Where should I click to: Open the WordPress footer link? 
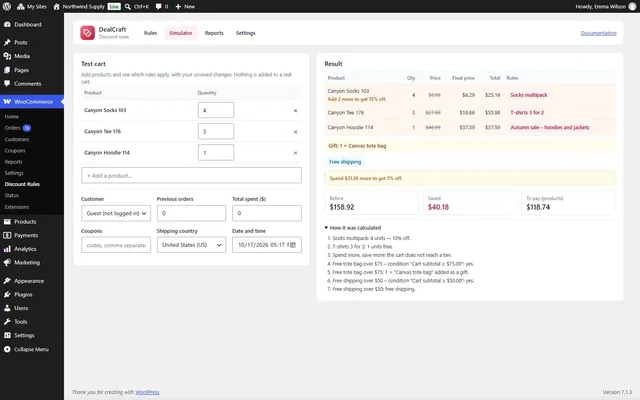[147, 392]
